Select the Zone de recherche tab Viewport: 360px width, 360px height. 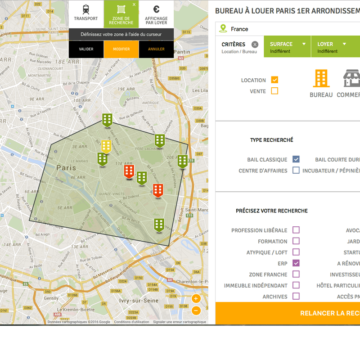(121, 14)
